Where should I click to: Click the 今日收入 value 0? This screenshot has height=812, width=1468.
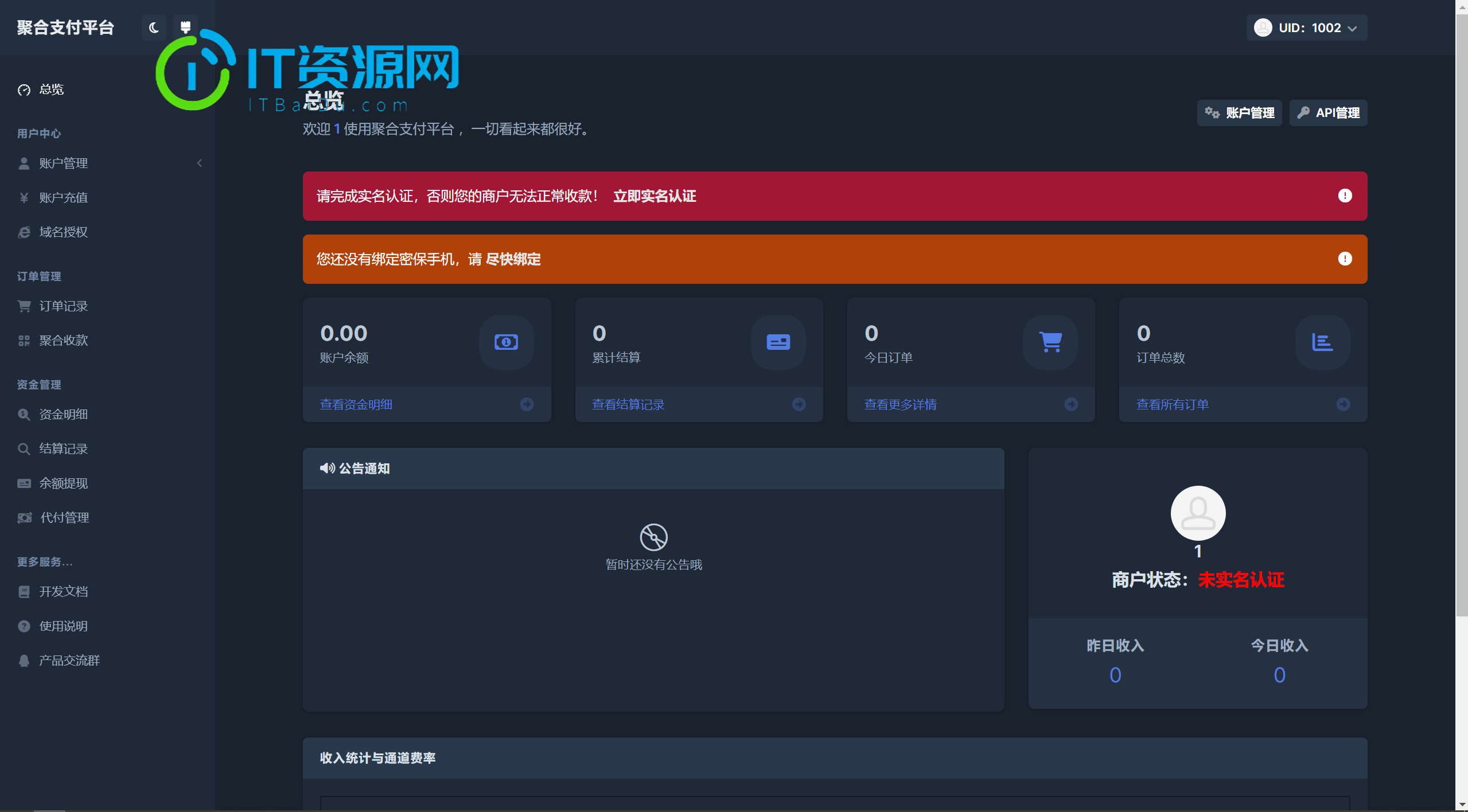coord(1279,675)
